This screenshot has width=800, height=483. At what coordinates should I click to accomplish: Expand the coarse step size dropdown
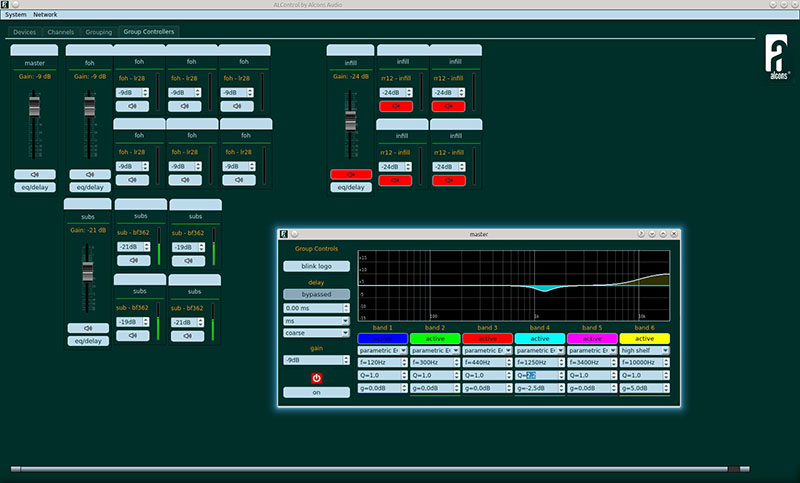(x=316, y=333)
